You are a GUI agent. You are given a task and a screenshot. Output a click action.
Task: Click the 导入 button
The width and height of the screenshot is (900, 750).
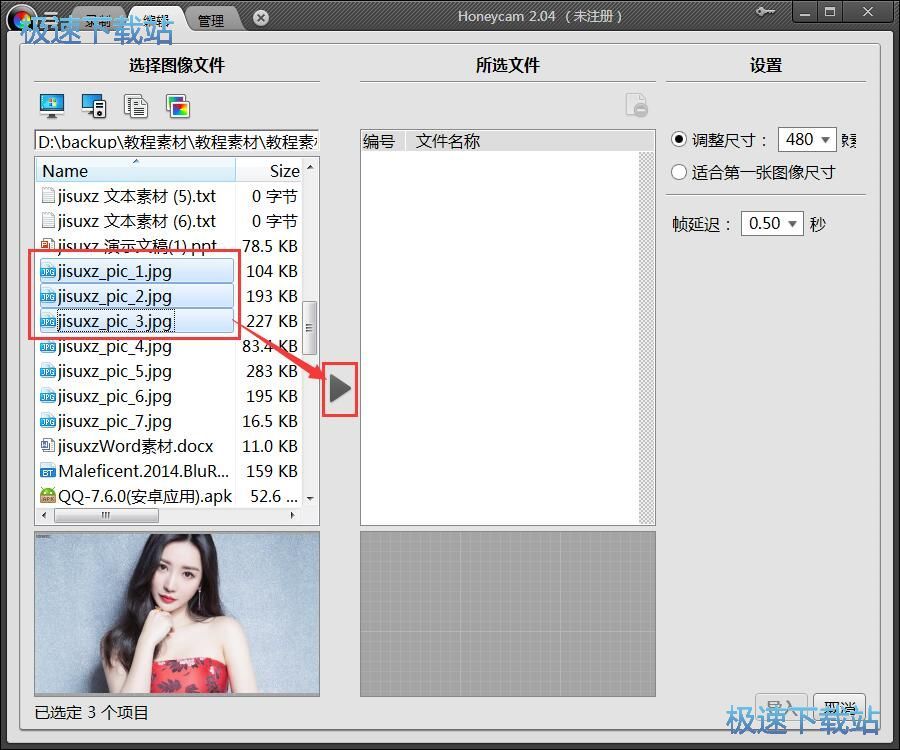click(x=781, y=707)
